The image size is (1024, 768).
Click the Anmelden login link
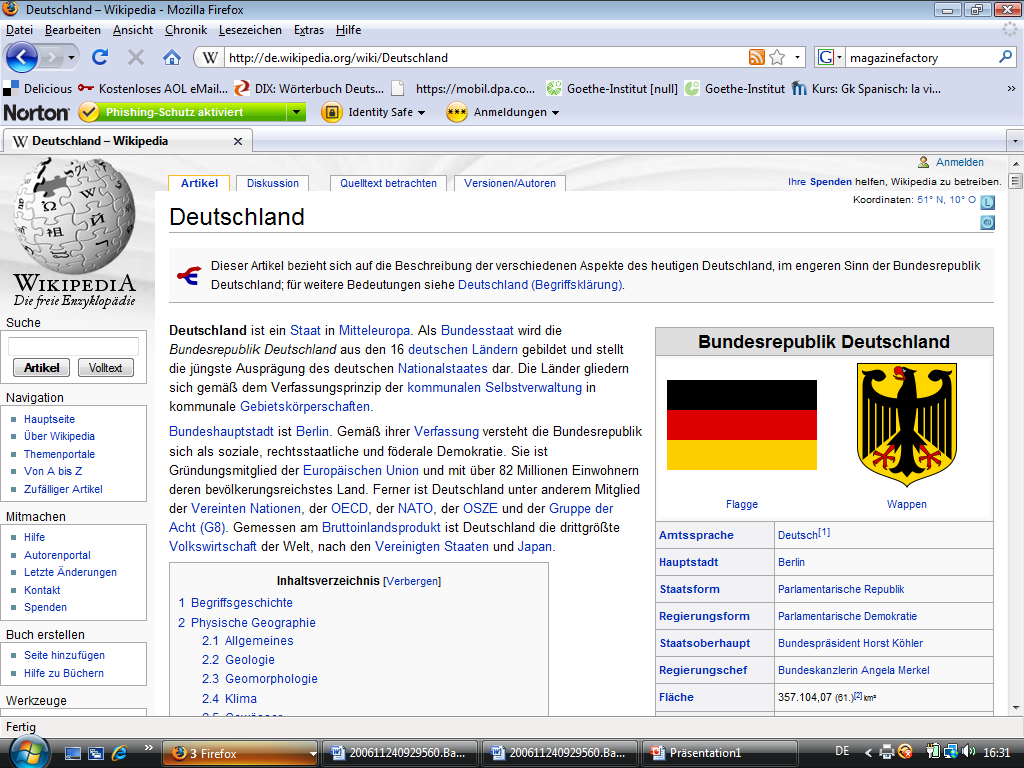tap(959, 162)
